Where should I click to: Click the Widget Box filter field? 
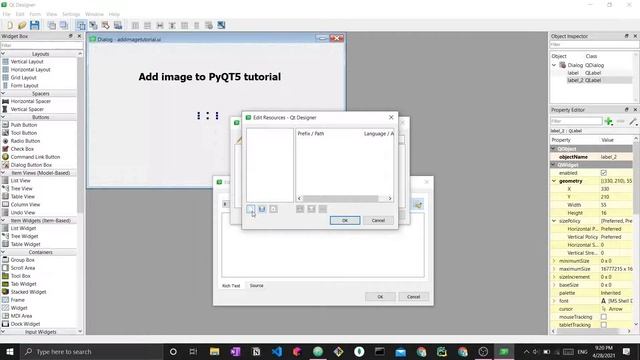[x=41, y=45]
